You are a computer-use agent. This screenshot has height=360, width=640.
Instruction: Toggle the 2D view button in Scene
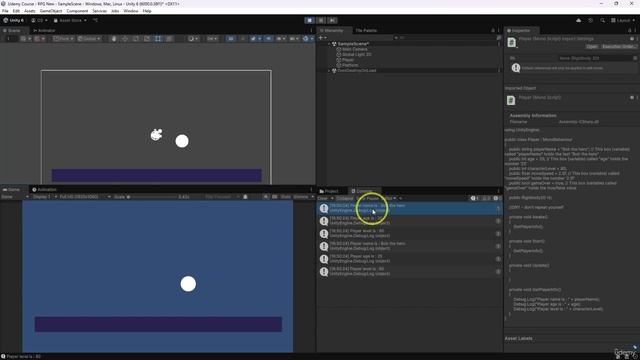point(231,39)
